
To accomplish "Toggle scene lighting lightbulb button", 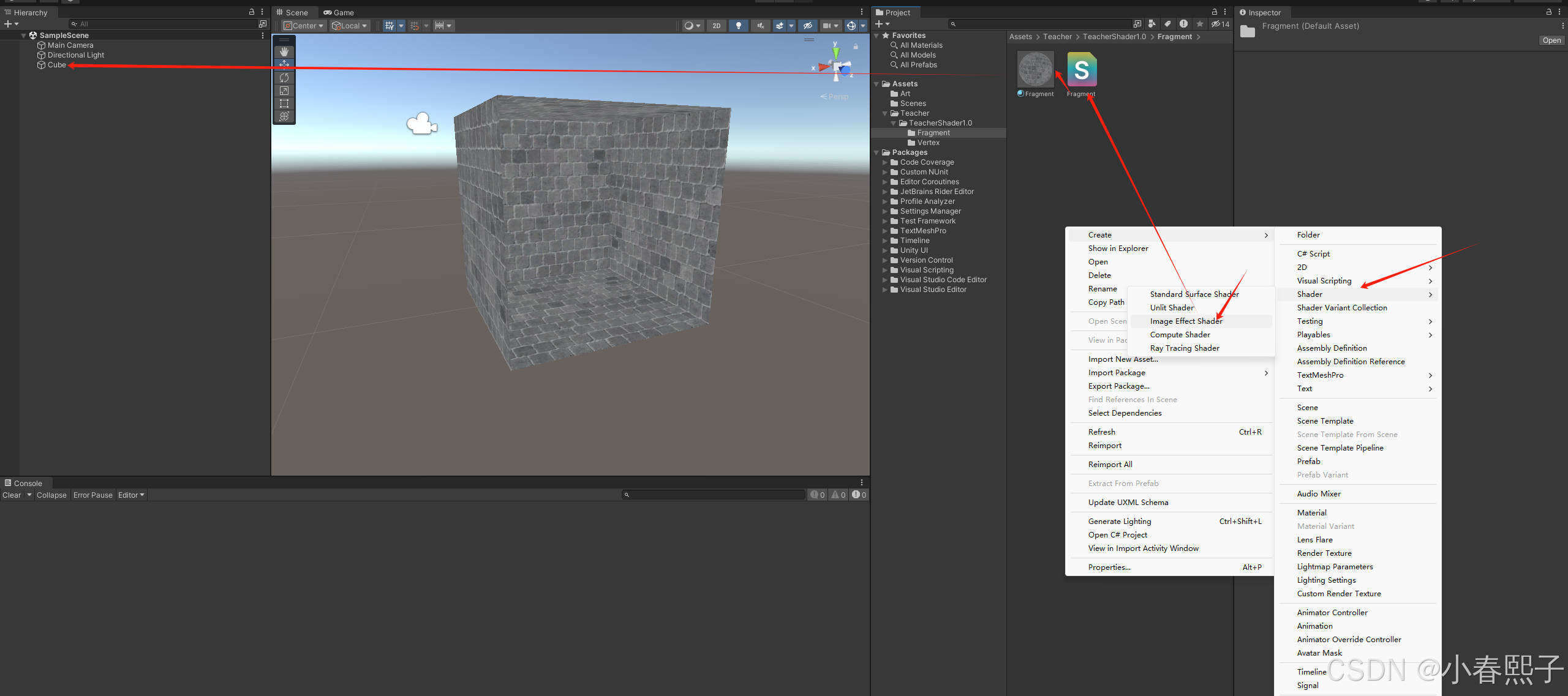I will pos(739,26).
